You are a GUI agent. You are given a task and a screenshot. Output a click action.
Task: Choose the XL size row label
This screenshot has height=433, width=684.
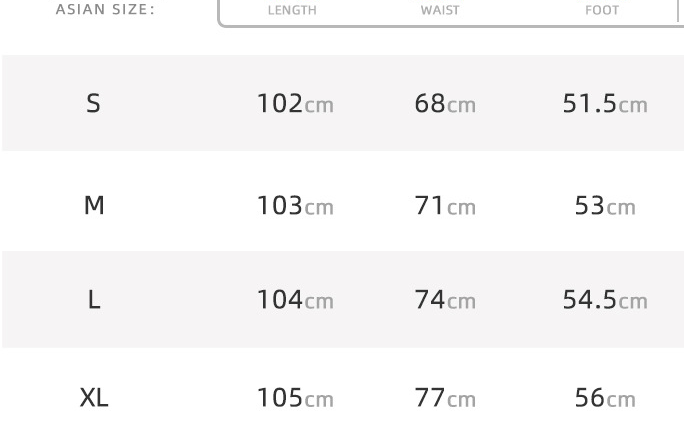point(93,397)
